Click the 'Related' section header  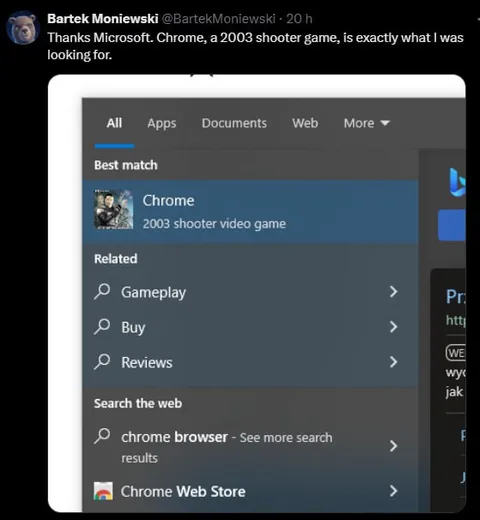pyautogui.click(x=116, y=259)
